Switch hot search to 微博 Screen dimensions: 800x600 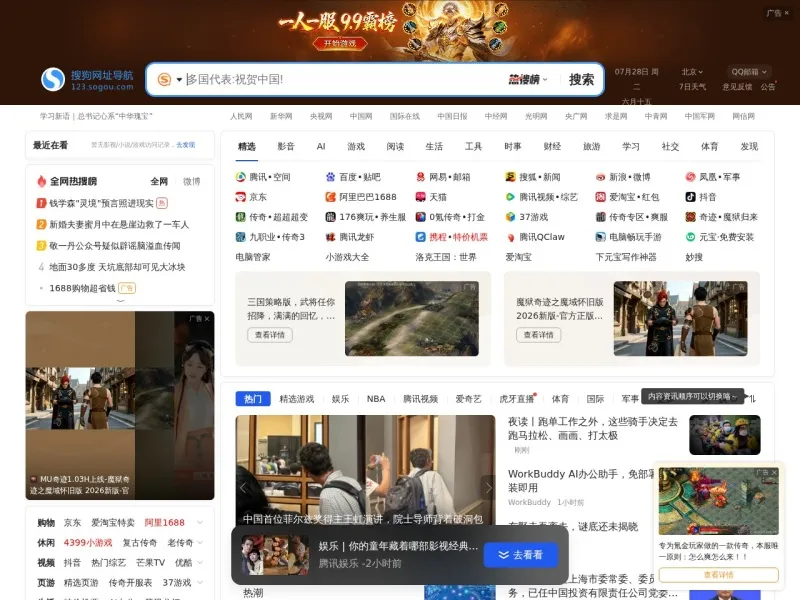click(191, 181)
